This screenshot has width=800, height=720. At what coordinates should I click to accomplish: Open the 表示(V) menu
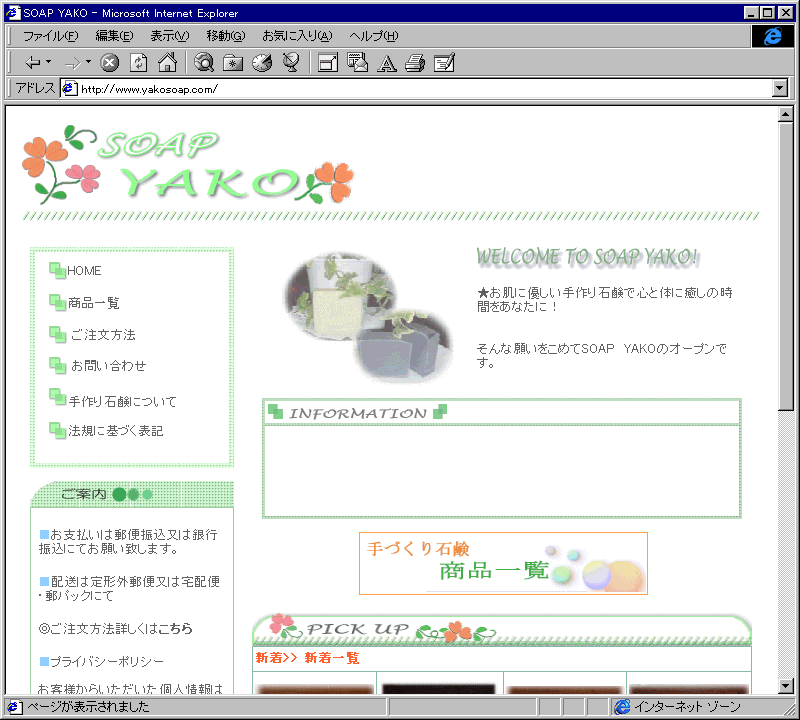pos(169,36)
